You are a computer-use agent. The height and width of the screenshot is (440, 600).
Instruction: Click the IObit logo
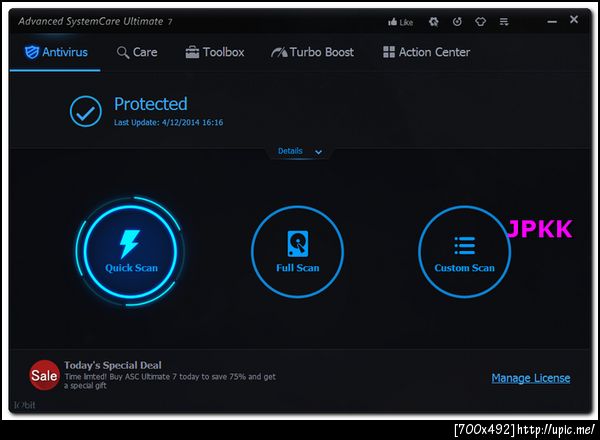click(x=24, y=405)
